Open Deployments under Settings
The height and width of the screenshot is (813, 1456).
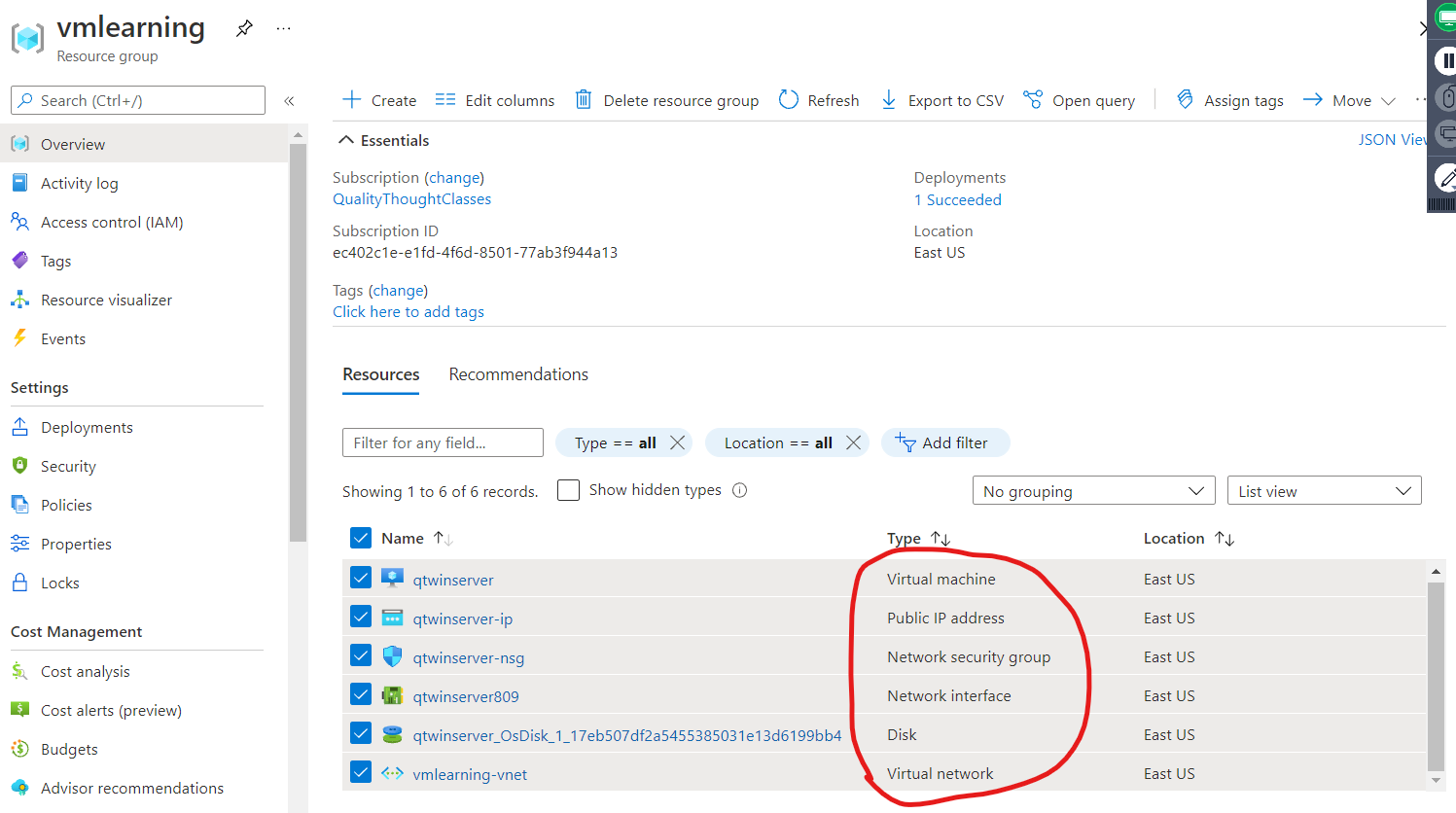(87, 427)
